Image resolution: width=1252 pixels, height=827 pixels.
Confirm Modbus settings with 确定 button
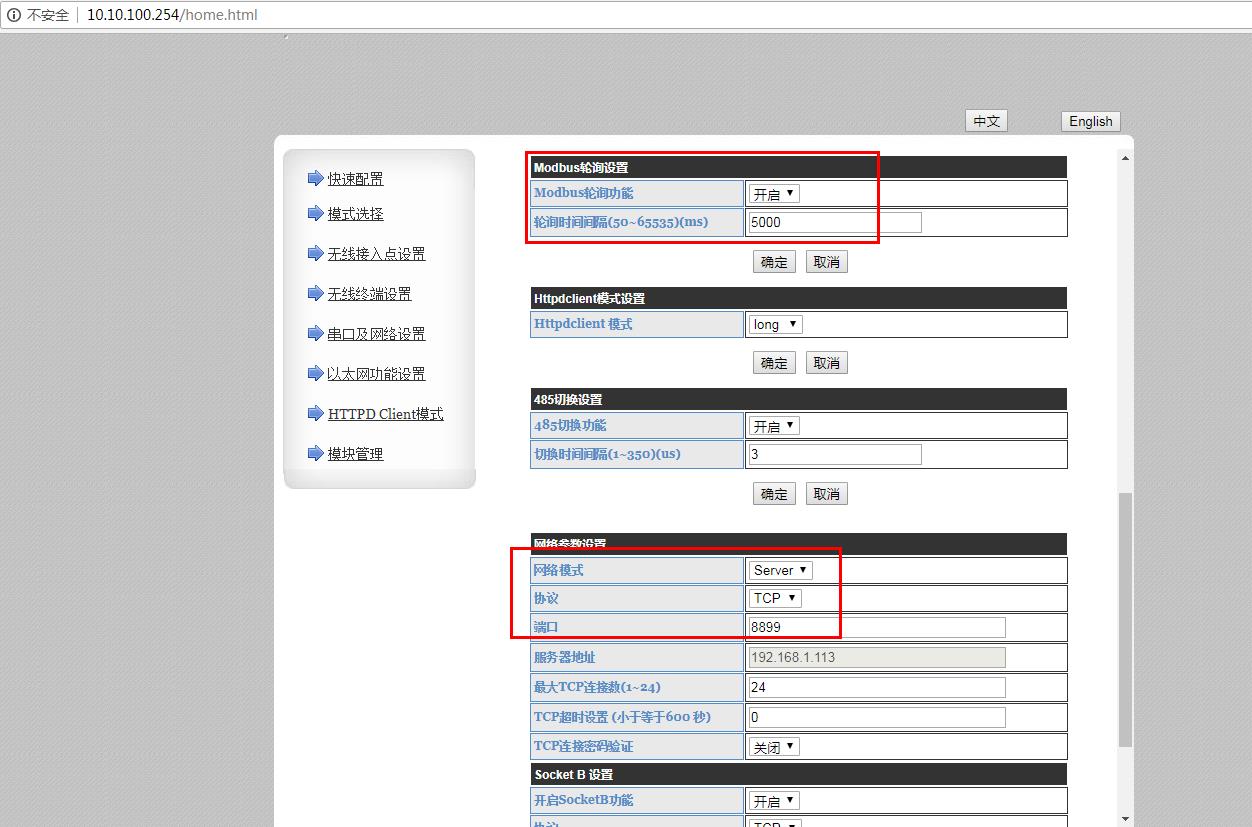click(x=774, y=262)
